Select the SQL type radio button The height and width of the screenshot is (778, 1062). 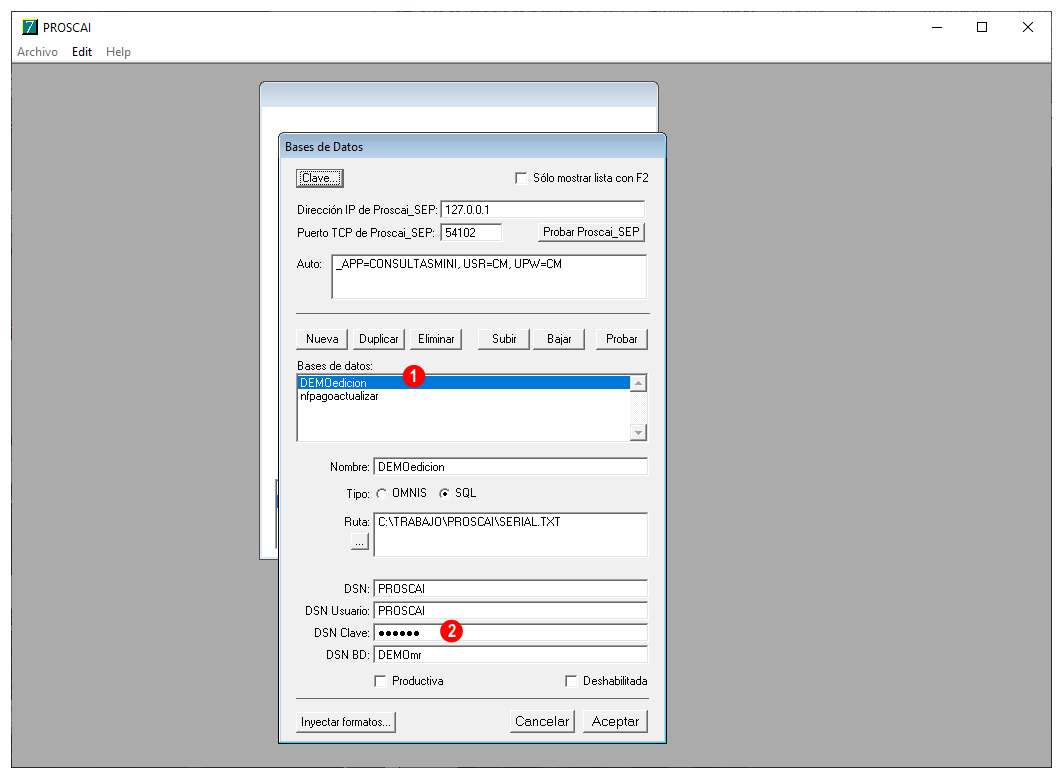(444, 494)
